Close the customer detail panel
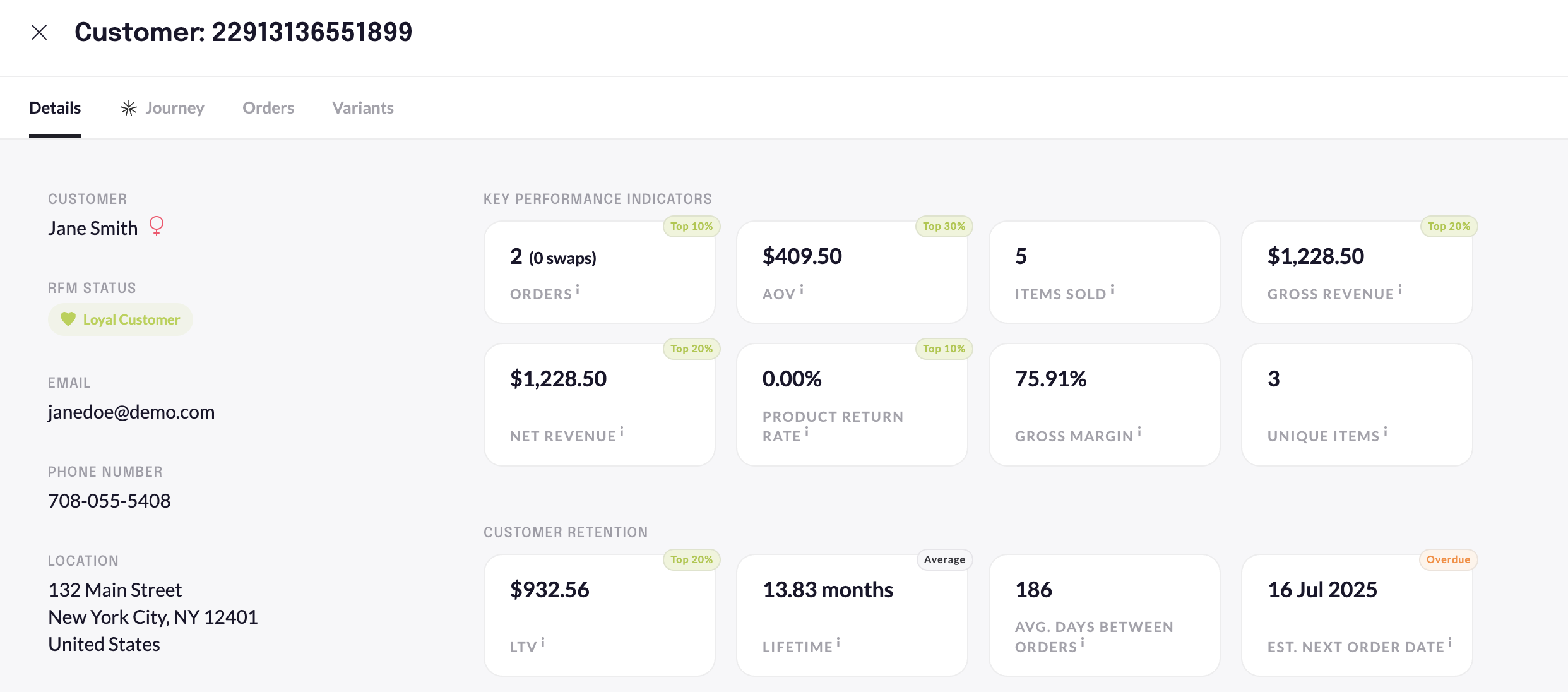This screenshot has width=1568, height=692. click(39, 32)
